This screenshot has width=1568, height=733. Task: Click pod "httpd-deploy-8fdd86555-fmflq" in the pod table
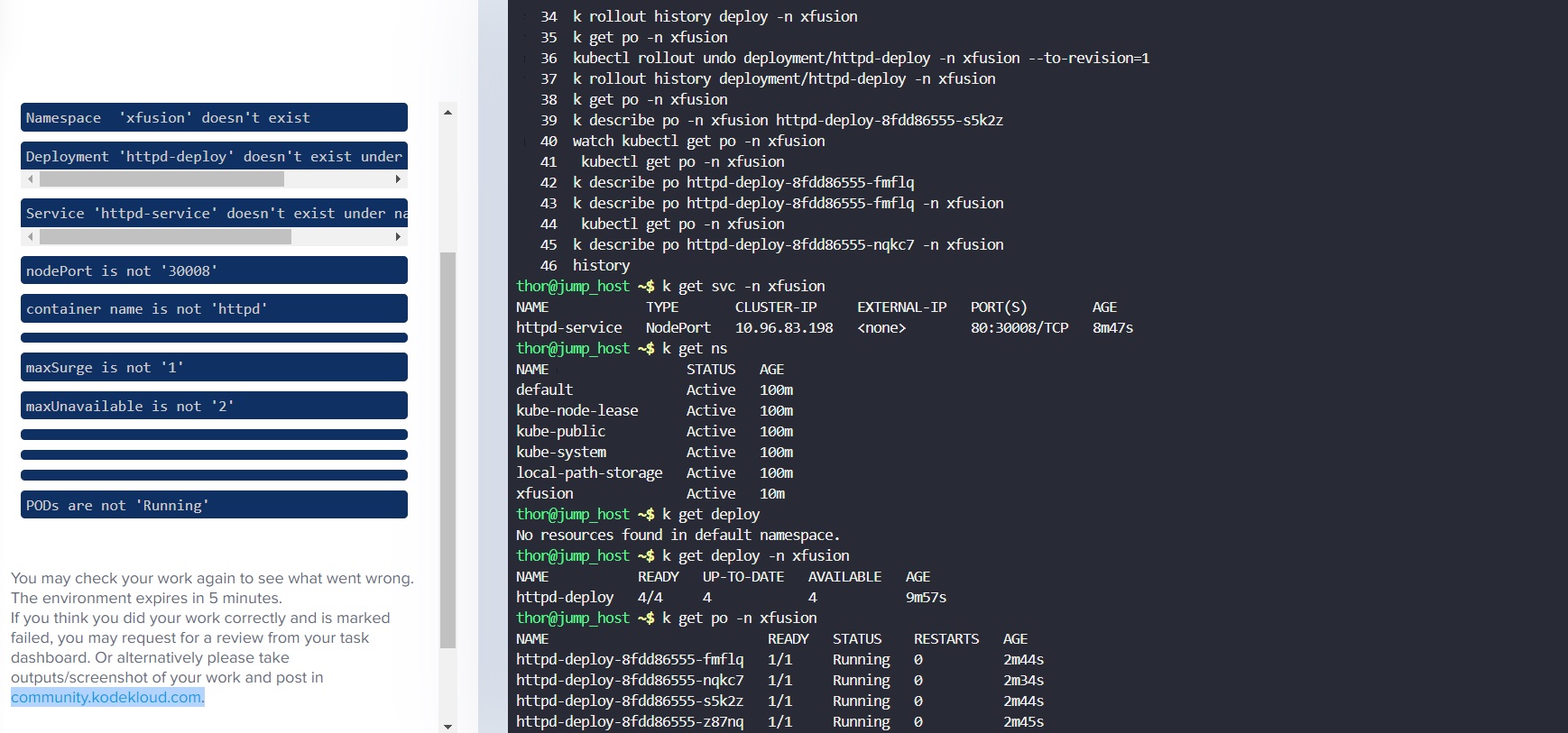point(631,659)
